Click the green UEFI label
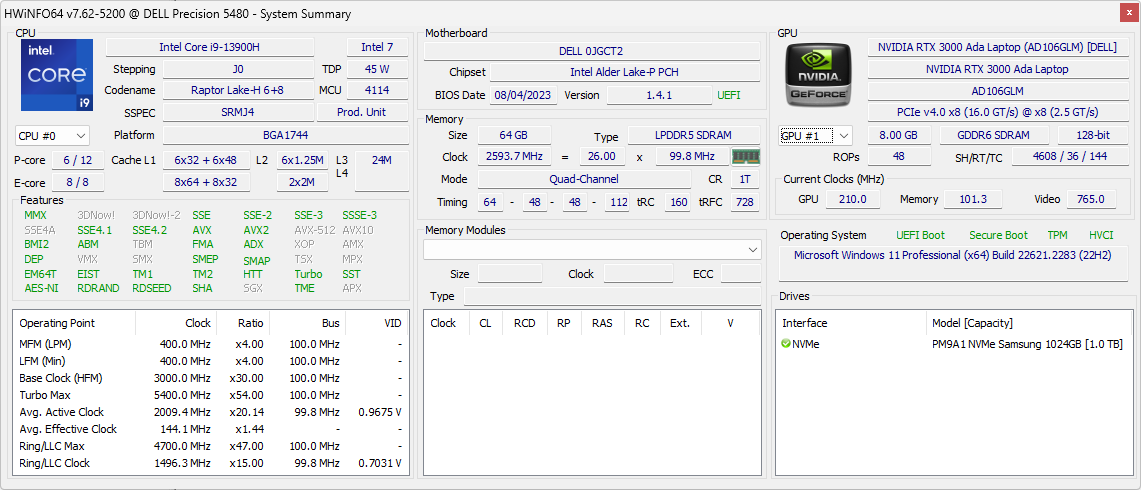Viewport: 1141px width, 490px height. [x=729, y=95]
